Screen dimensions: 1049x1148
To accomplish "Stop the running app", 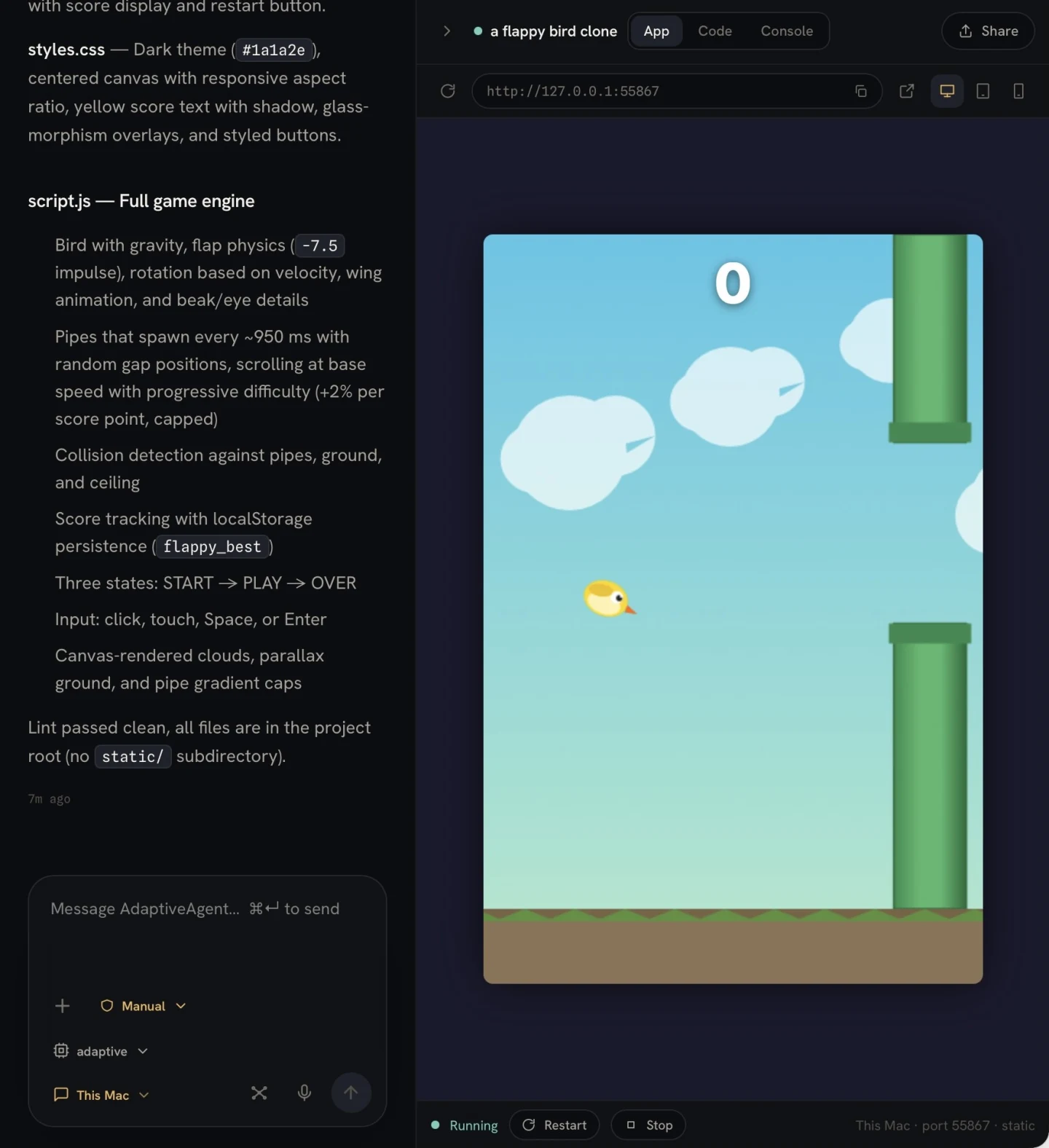I will 648,1125.
